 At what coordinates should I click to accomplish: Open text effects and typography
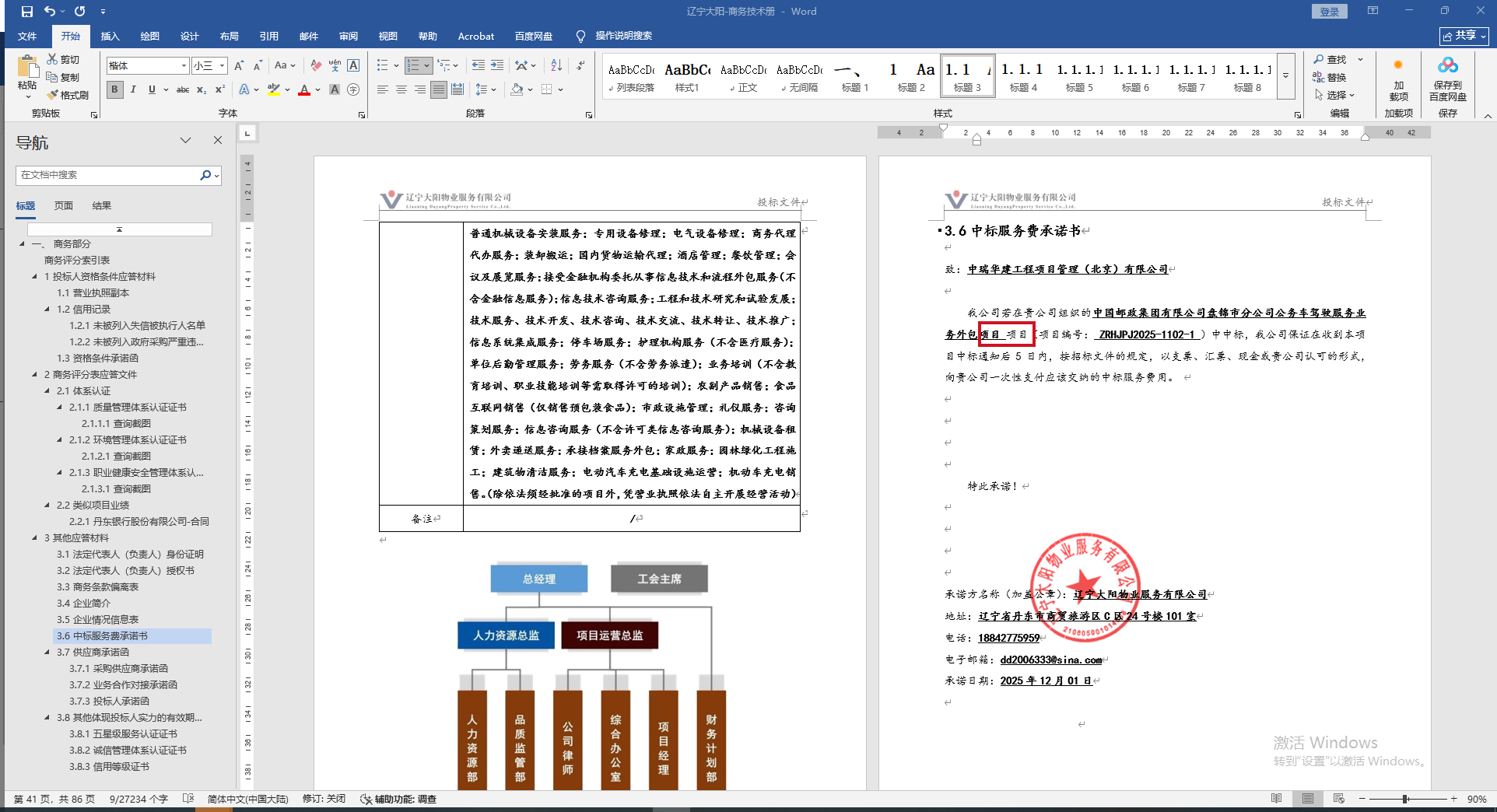point(244,89)
